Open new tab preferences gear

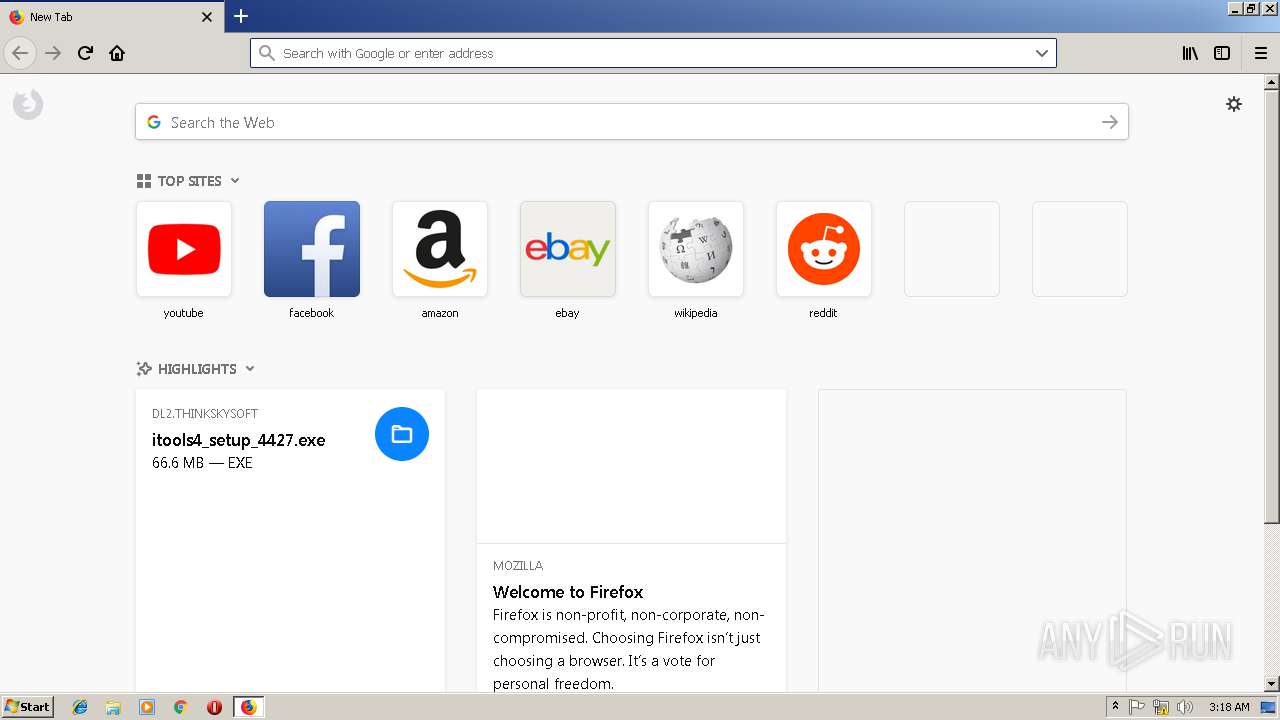tap(1234, 104)
